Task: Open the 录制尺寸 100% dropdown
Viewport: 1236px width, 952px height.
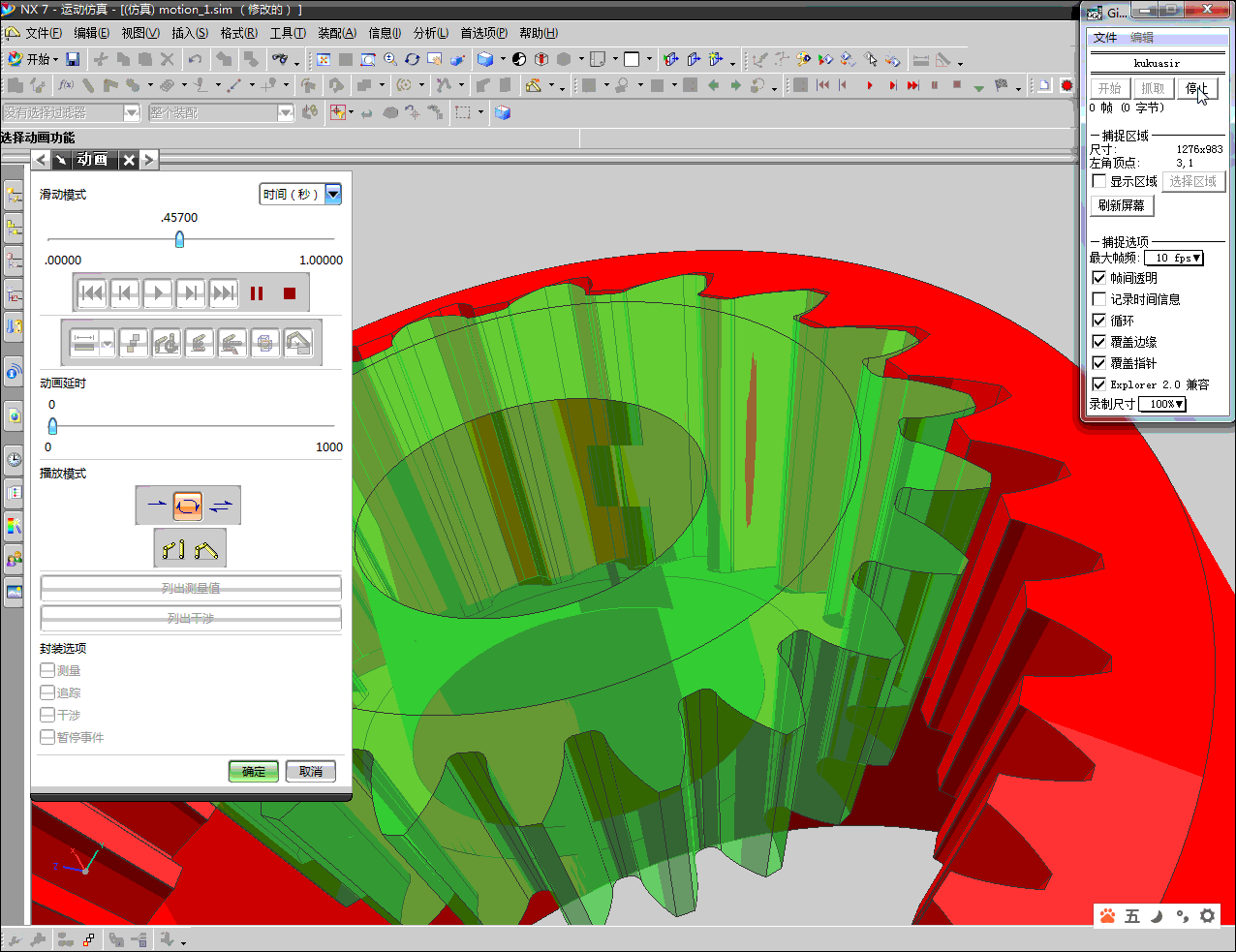Action: 1162,404
